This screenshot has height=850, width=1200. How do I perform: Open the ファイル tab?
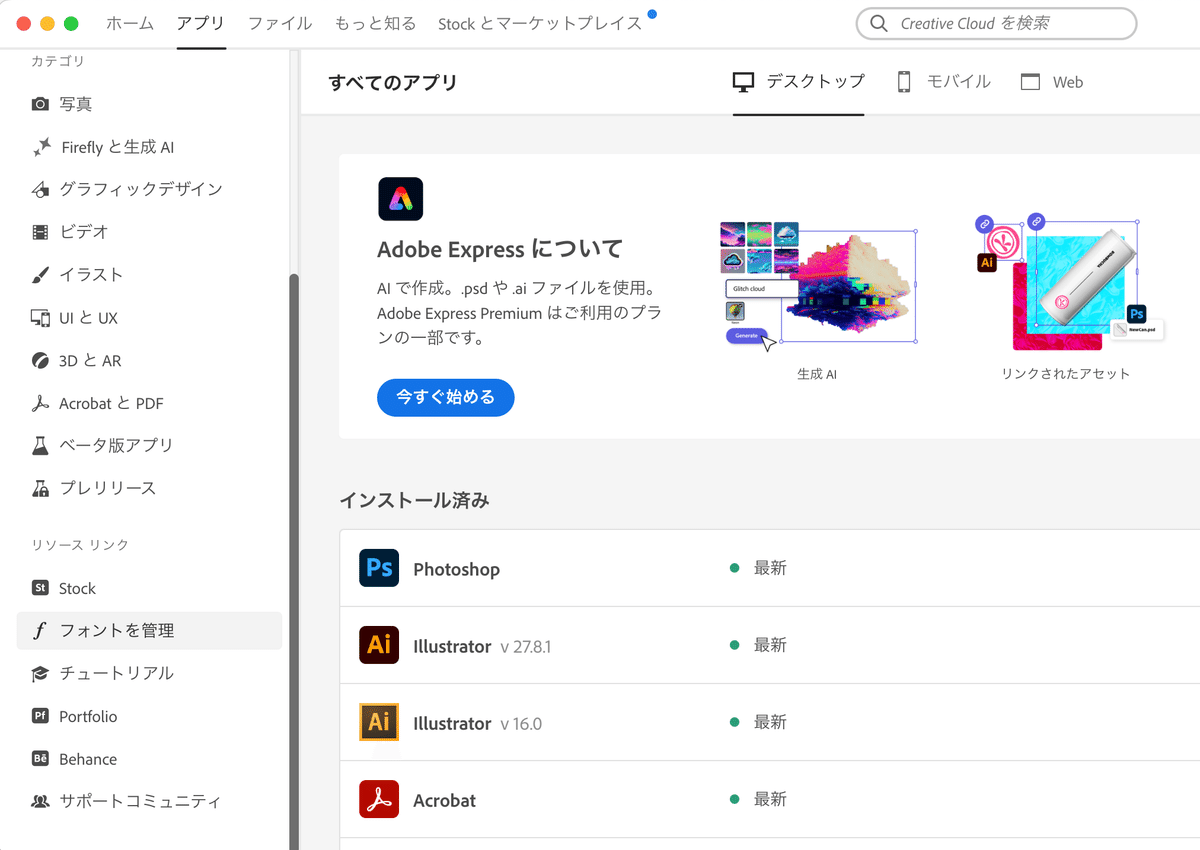coord(280,23)
